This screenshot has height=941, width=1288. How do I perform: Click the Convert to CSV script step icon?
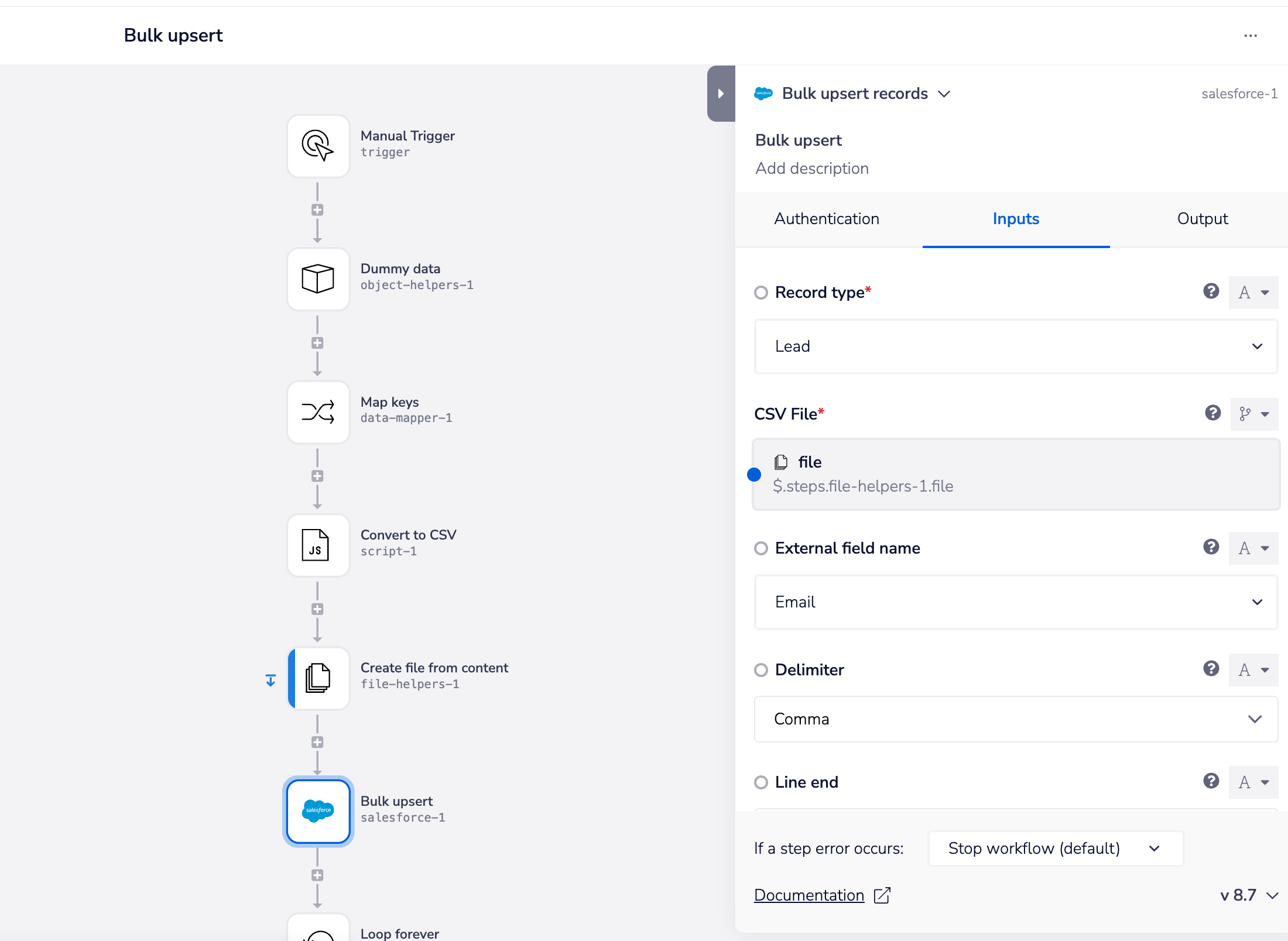tap(318, 545)
